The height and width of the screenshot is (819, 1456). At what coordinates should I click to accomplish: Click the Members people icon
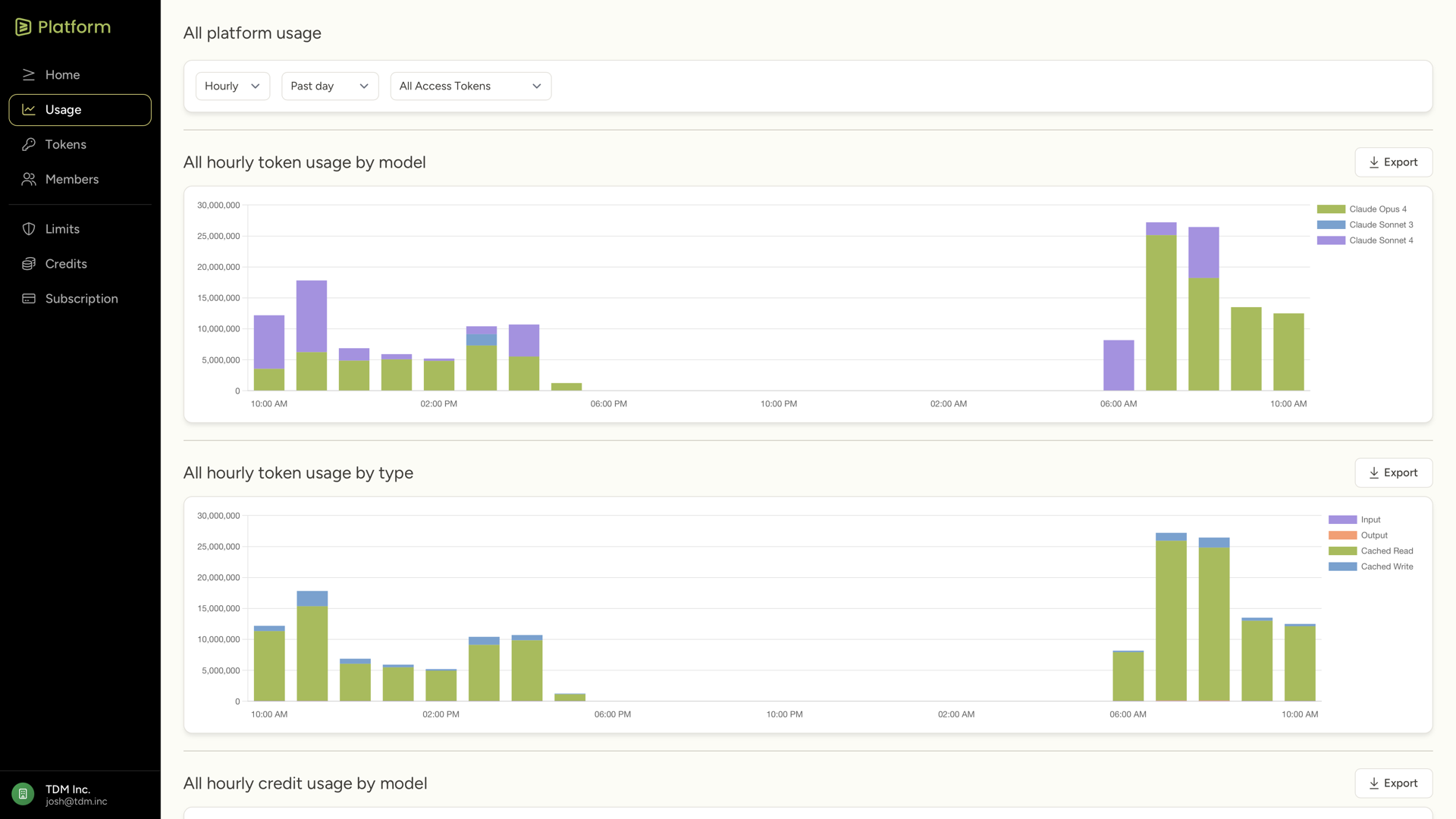(29, 179)
